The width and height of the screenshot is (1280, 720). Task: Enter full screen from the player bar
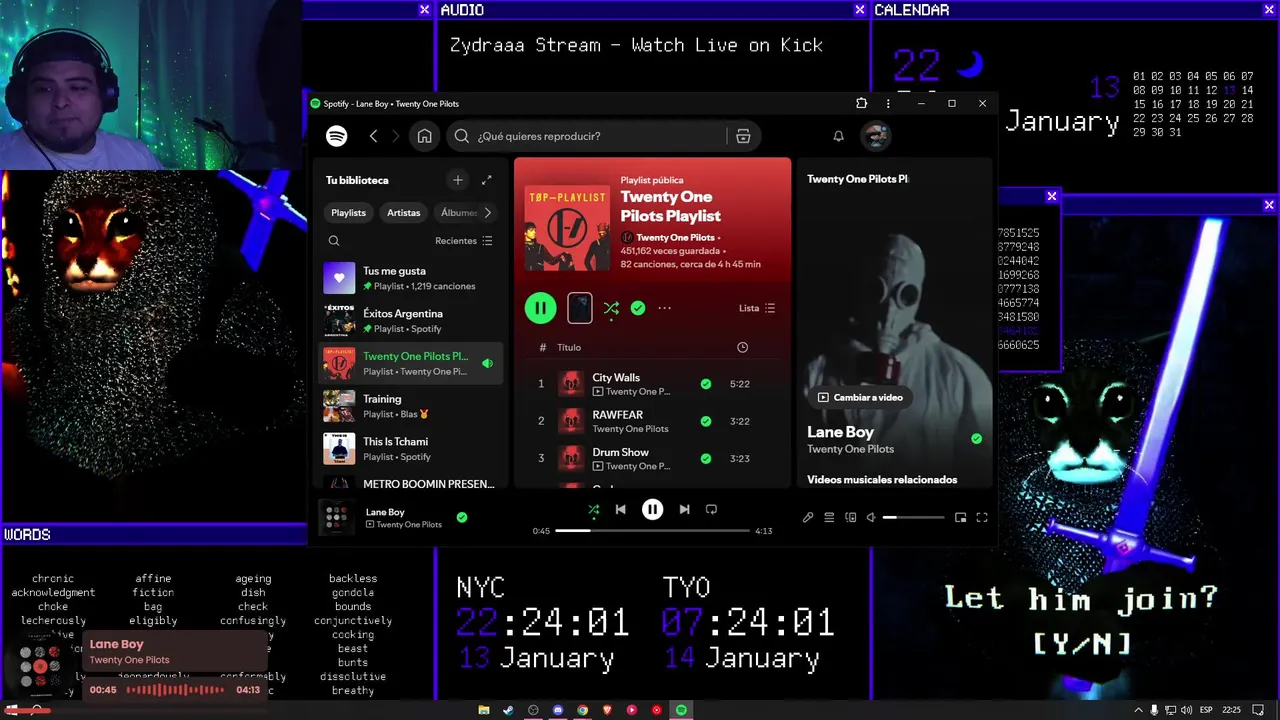982,517
